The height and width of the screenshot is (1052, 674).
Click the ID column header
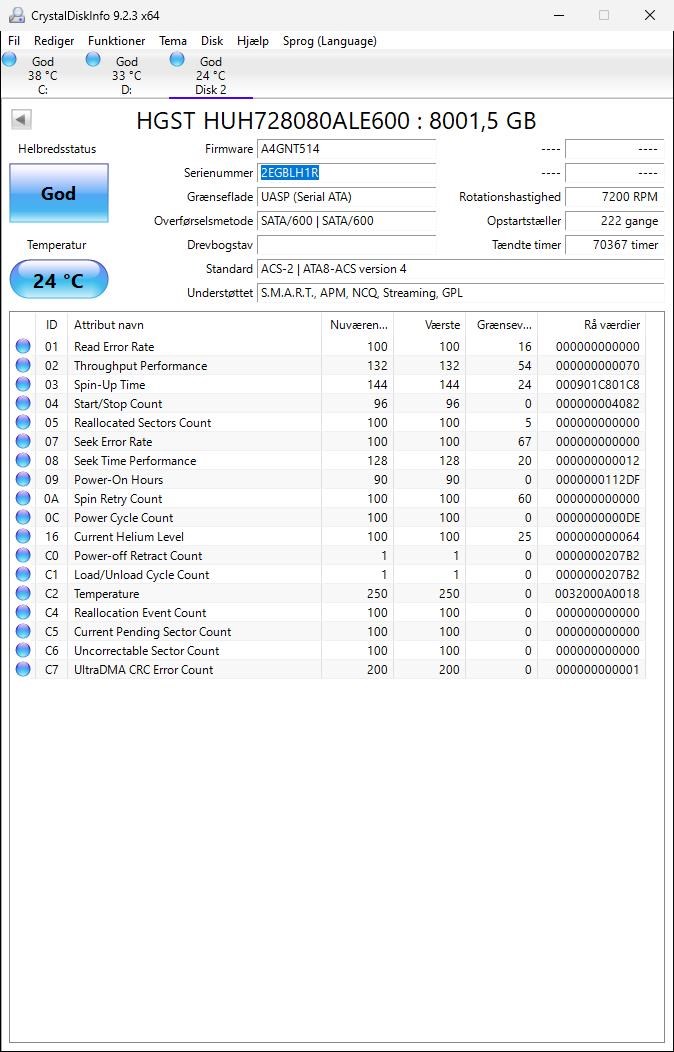52,325
